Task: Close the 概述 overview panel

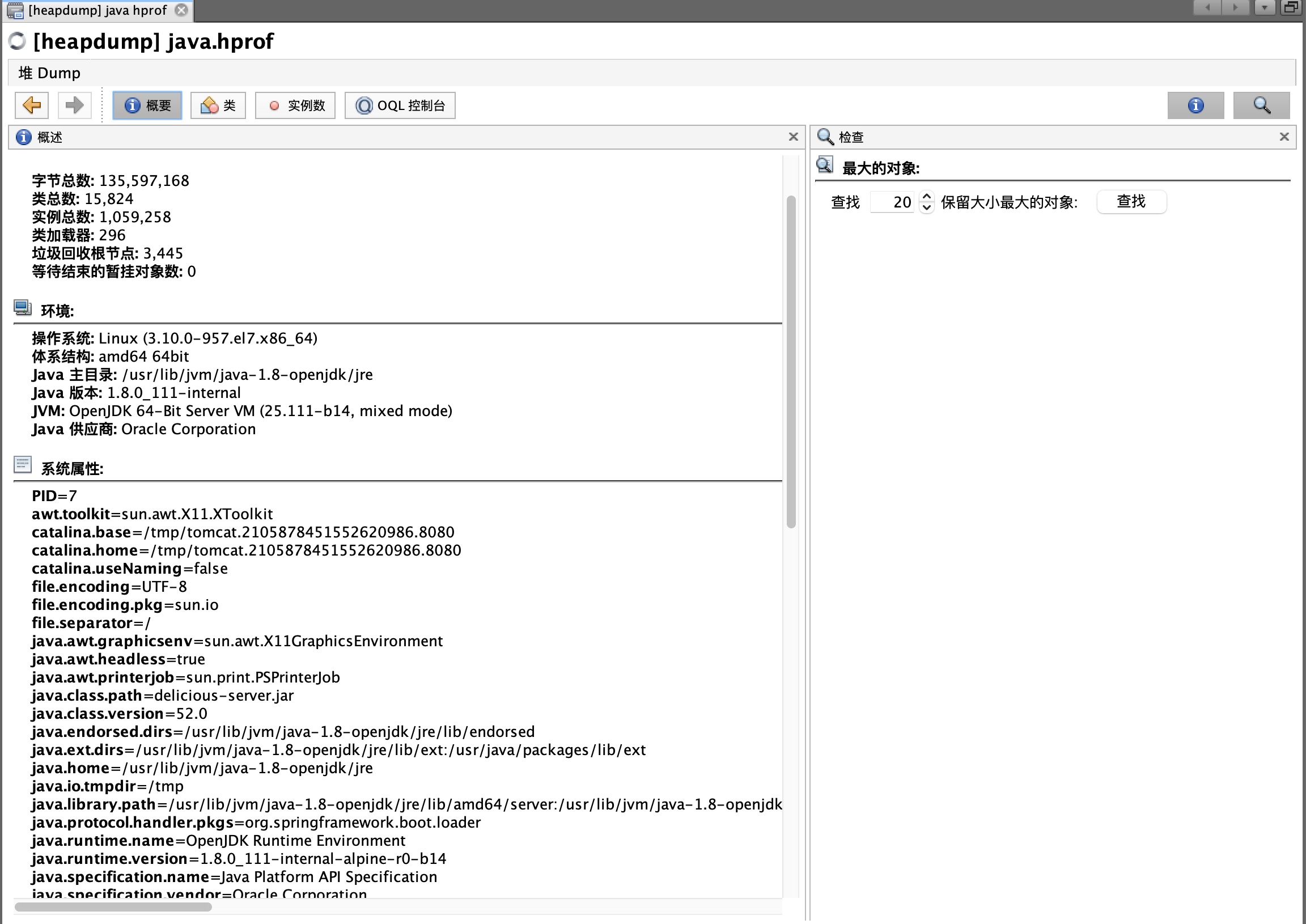Action: [x=793, y=137]
